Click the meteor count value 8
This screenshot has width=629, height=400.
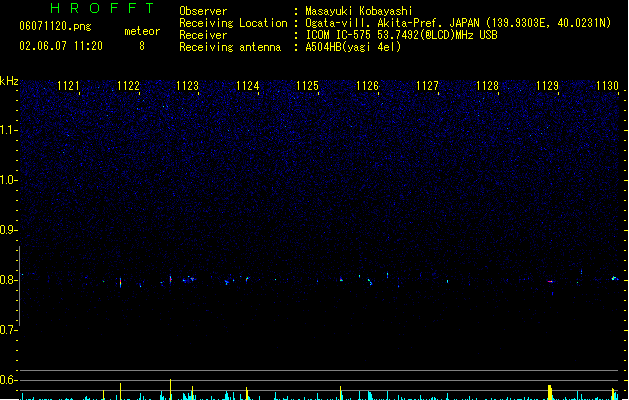tap(142, 46)
